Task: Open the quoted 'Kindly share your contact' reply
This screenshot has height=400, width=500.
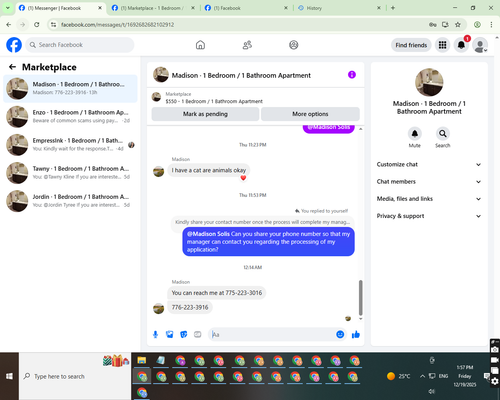Action: point(263,222)
